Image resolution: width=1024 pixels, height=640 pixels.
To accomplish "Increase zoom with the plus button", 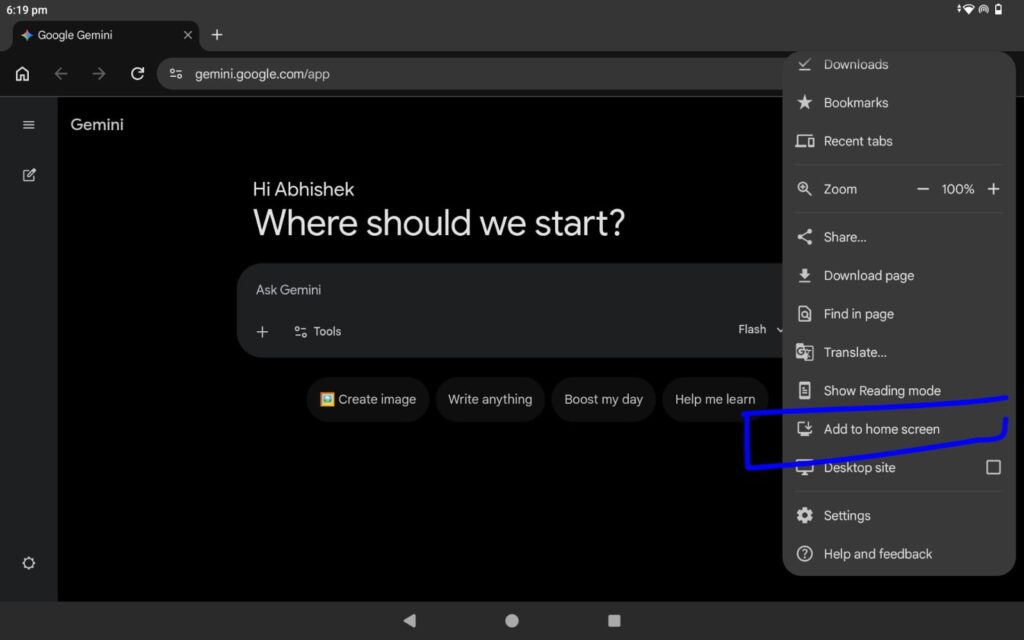I will click(993, 189).
